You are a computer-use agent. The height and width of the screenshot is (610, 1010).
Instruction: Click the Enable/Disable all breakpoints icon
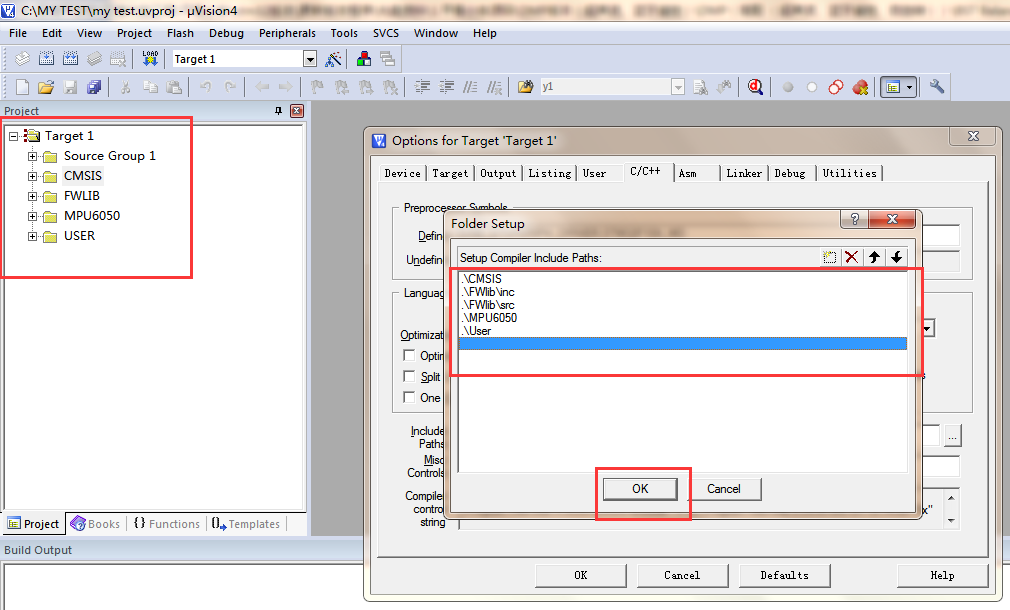tap(836, 87)
